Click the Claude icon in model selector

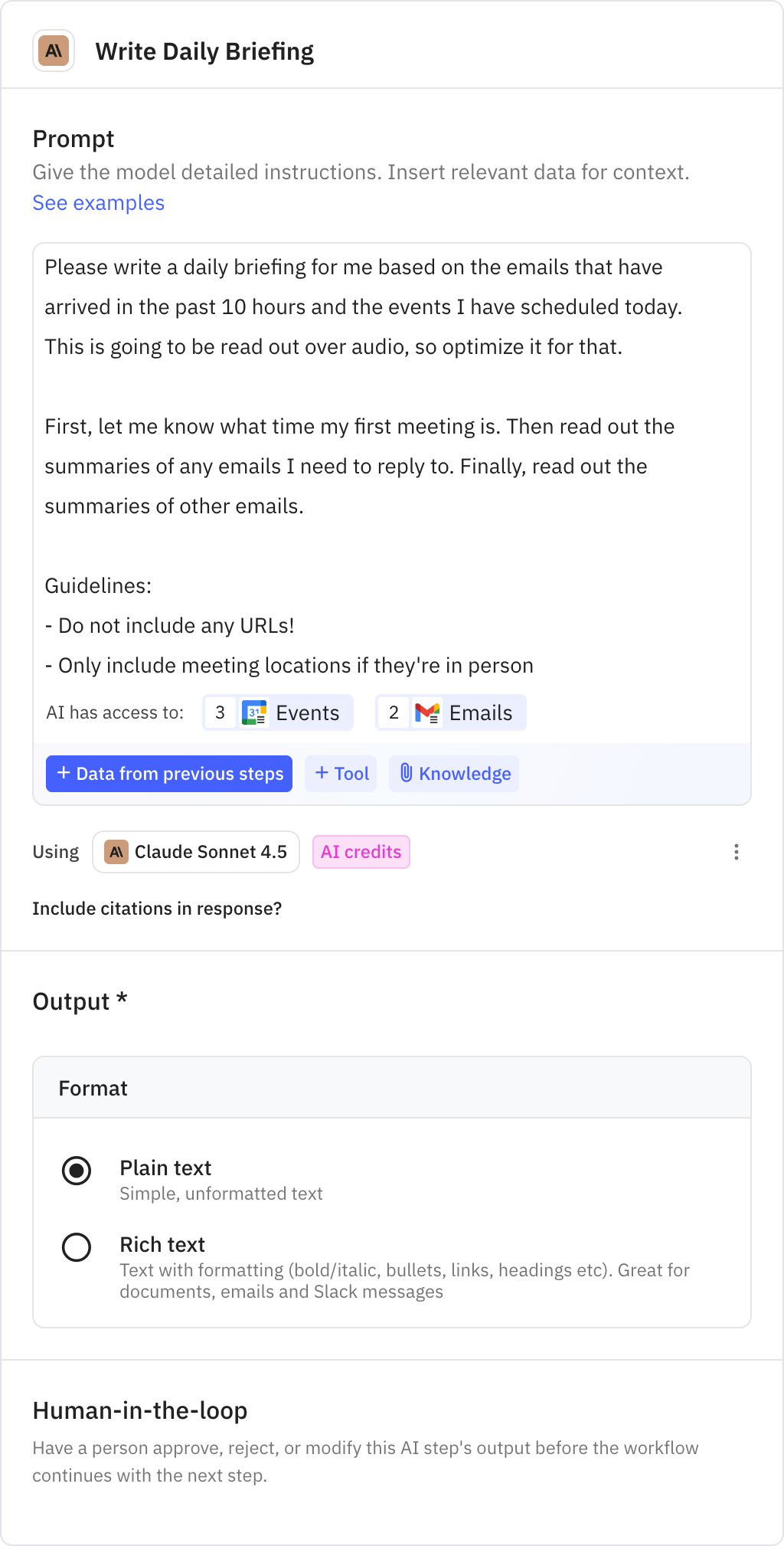(116, 852)
